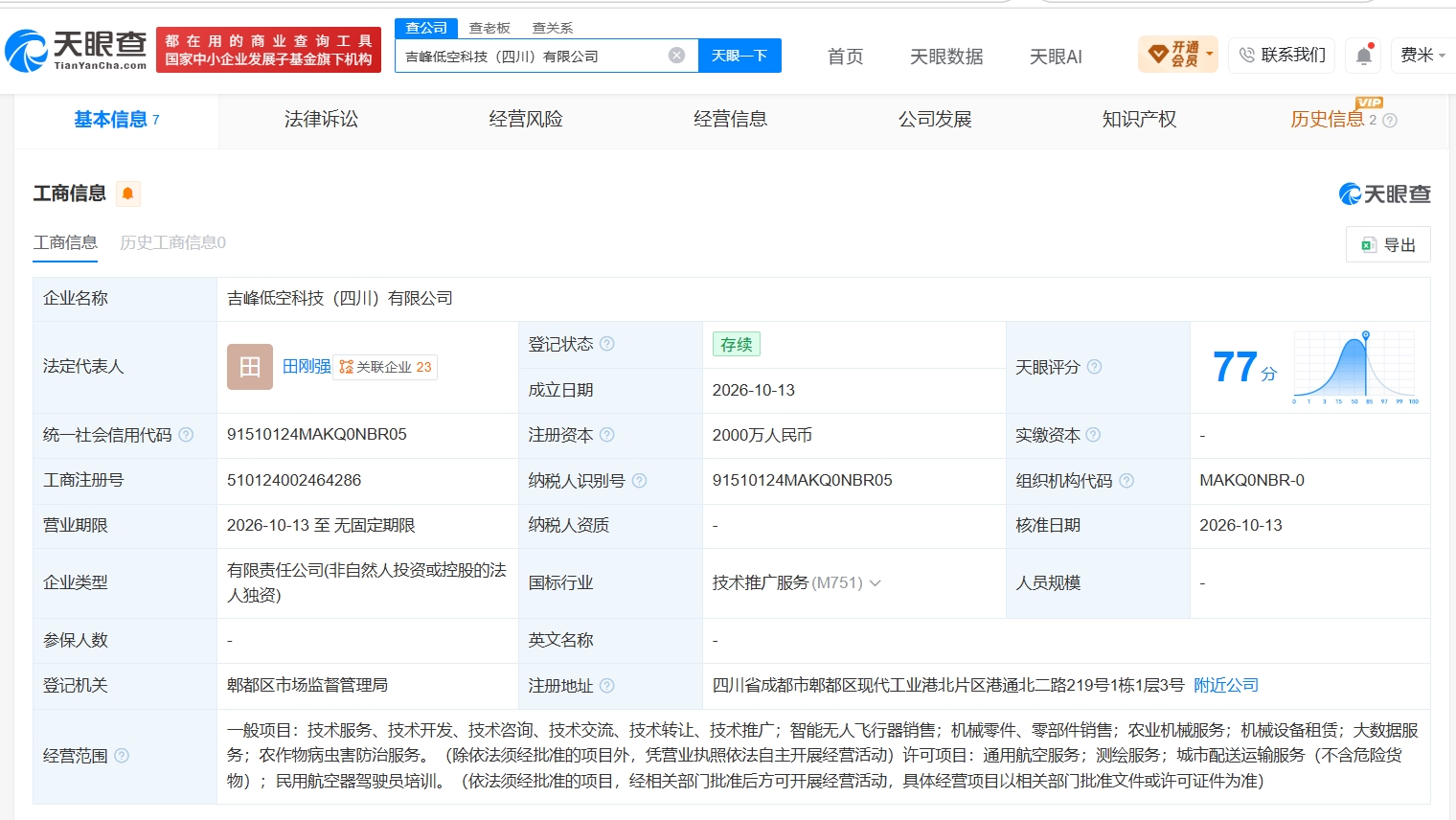Screen dimensions: 1456x820
Task: Click the help icon next to 组织机构代码
Action: 1126,481
